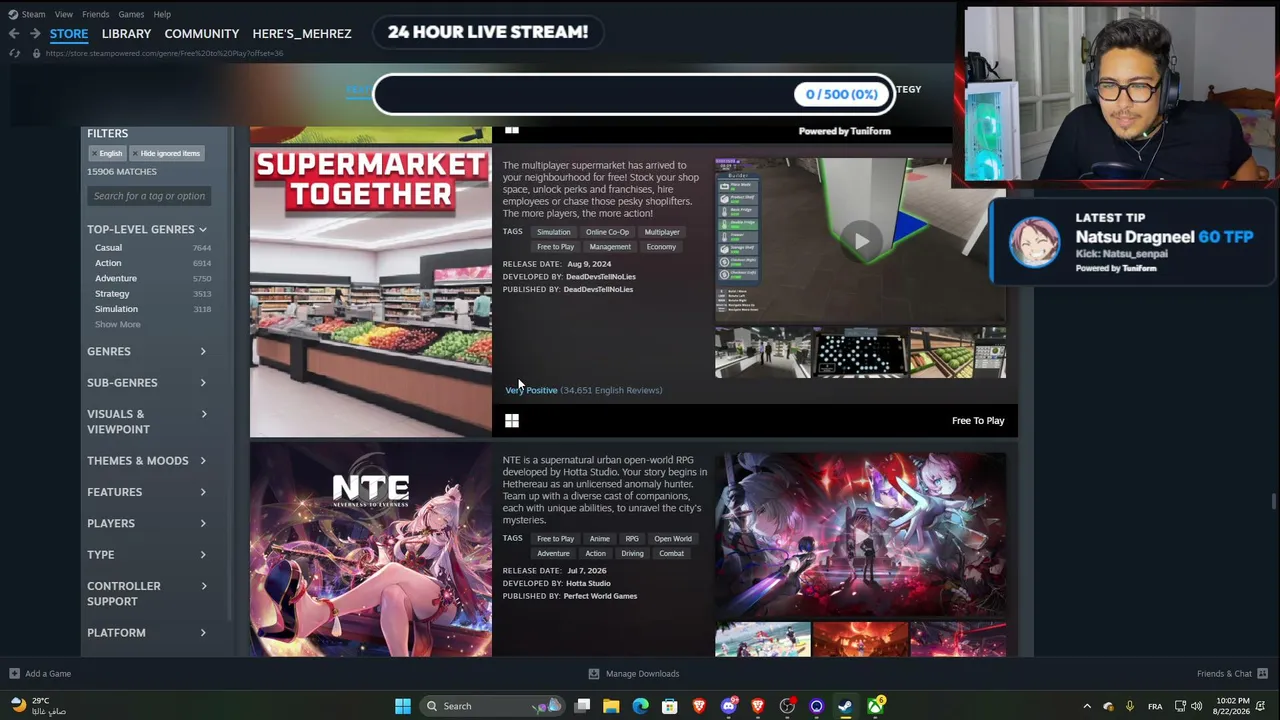Open the Very Positive reviews link

531,391
